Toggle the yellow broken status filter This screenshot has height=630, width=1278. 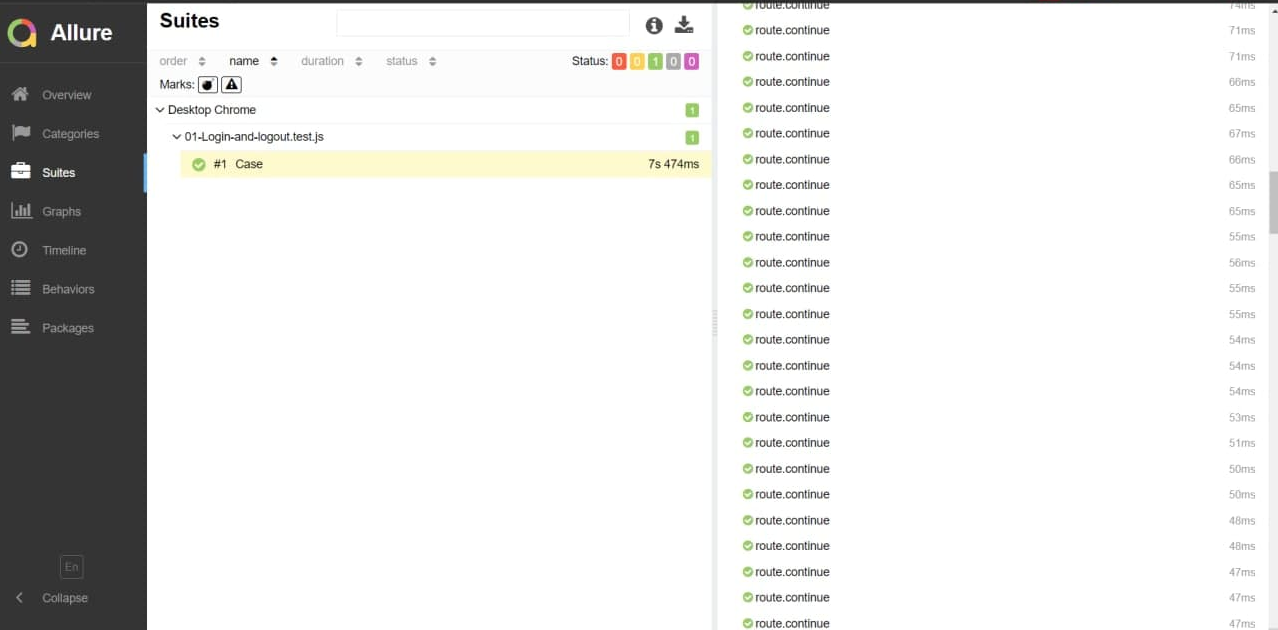[x=637, y=62]
